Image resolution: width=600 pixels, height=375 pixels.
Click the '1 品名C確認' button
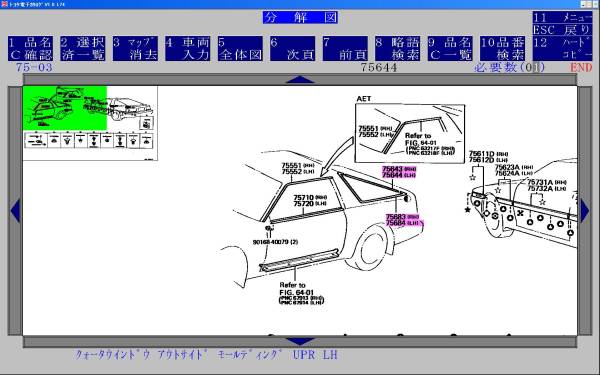[x=30, y=49]
